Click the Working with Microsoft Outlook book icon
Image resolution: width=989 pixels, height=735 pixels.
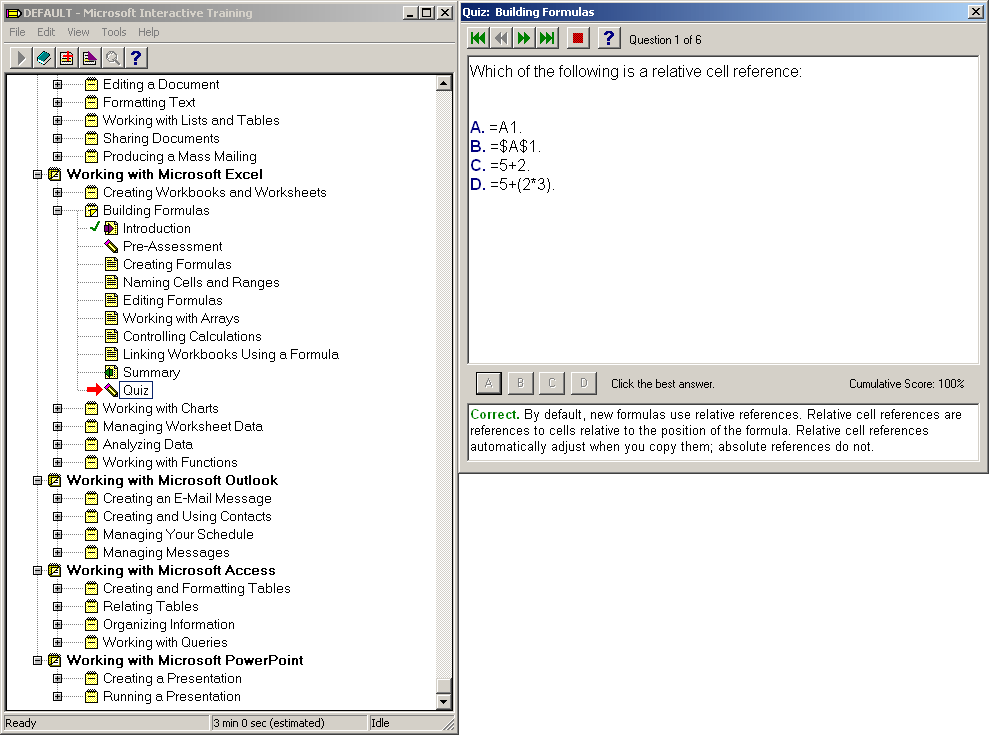pos(55,480)
